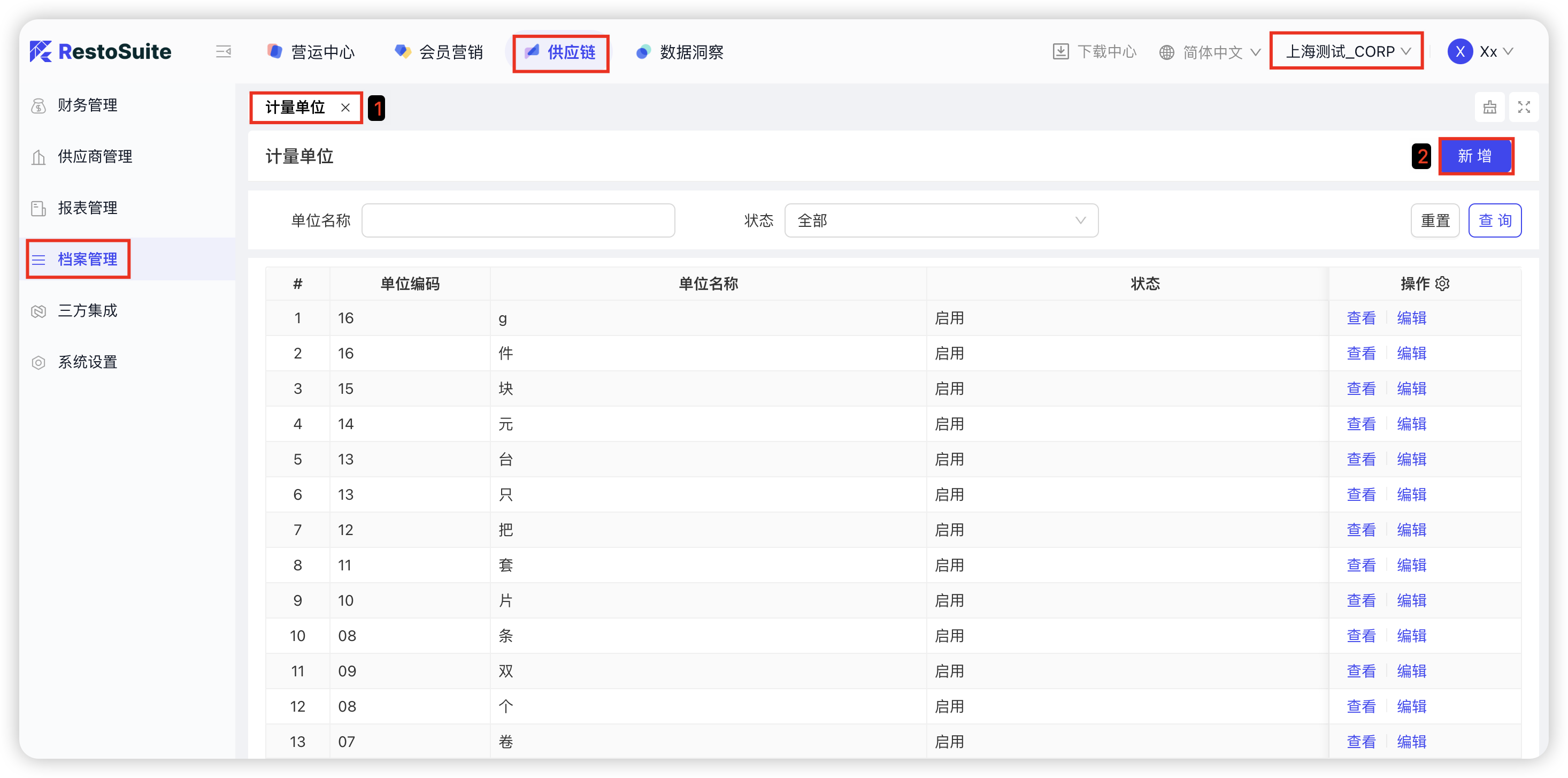Click the 新增 button
This screenshot has height=778, width=1568.
1474,156
